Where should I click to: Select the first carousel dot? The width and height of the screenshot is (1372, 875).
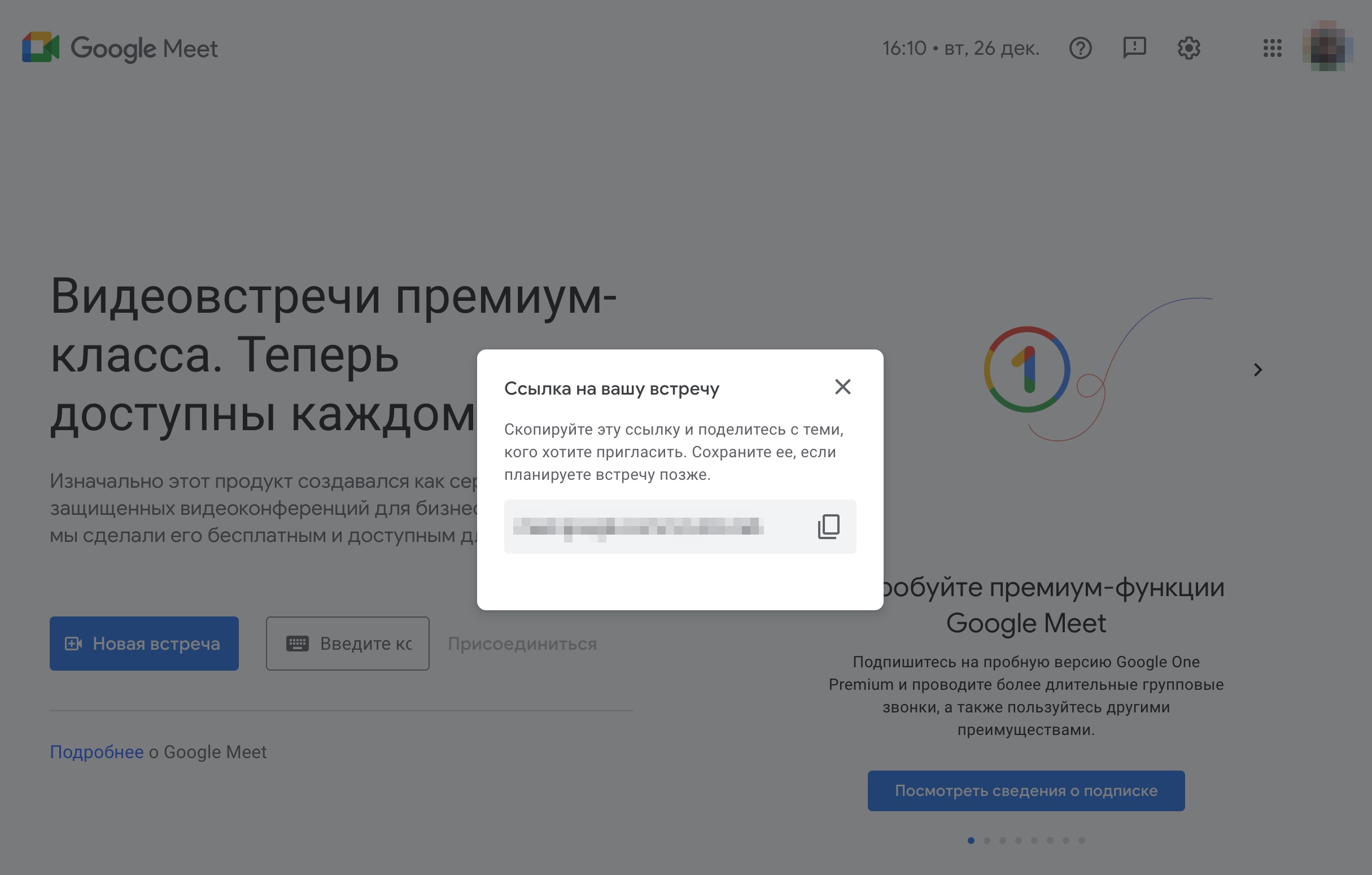coord(971,840)
